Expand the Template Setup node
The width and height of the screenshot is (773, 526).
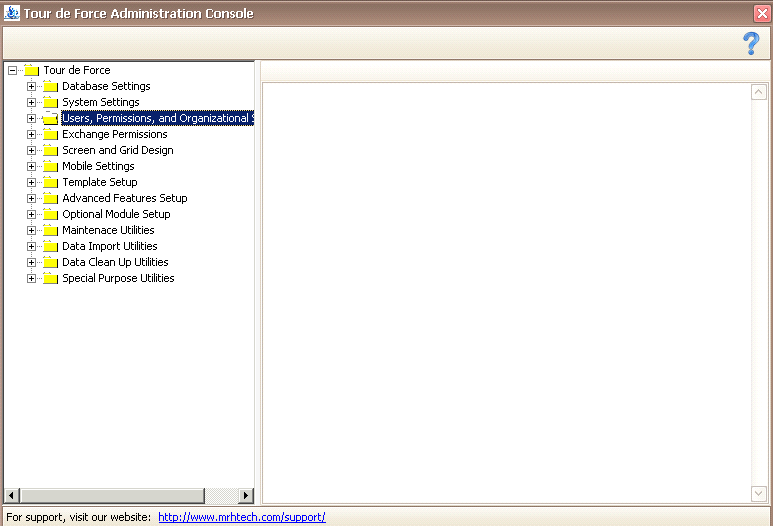pyautogui.click(x=31, y=182)
